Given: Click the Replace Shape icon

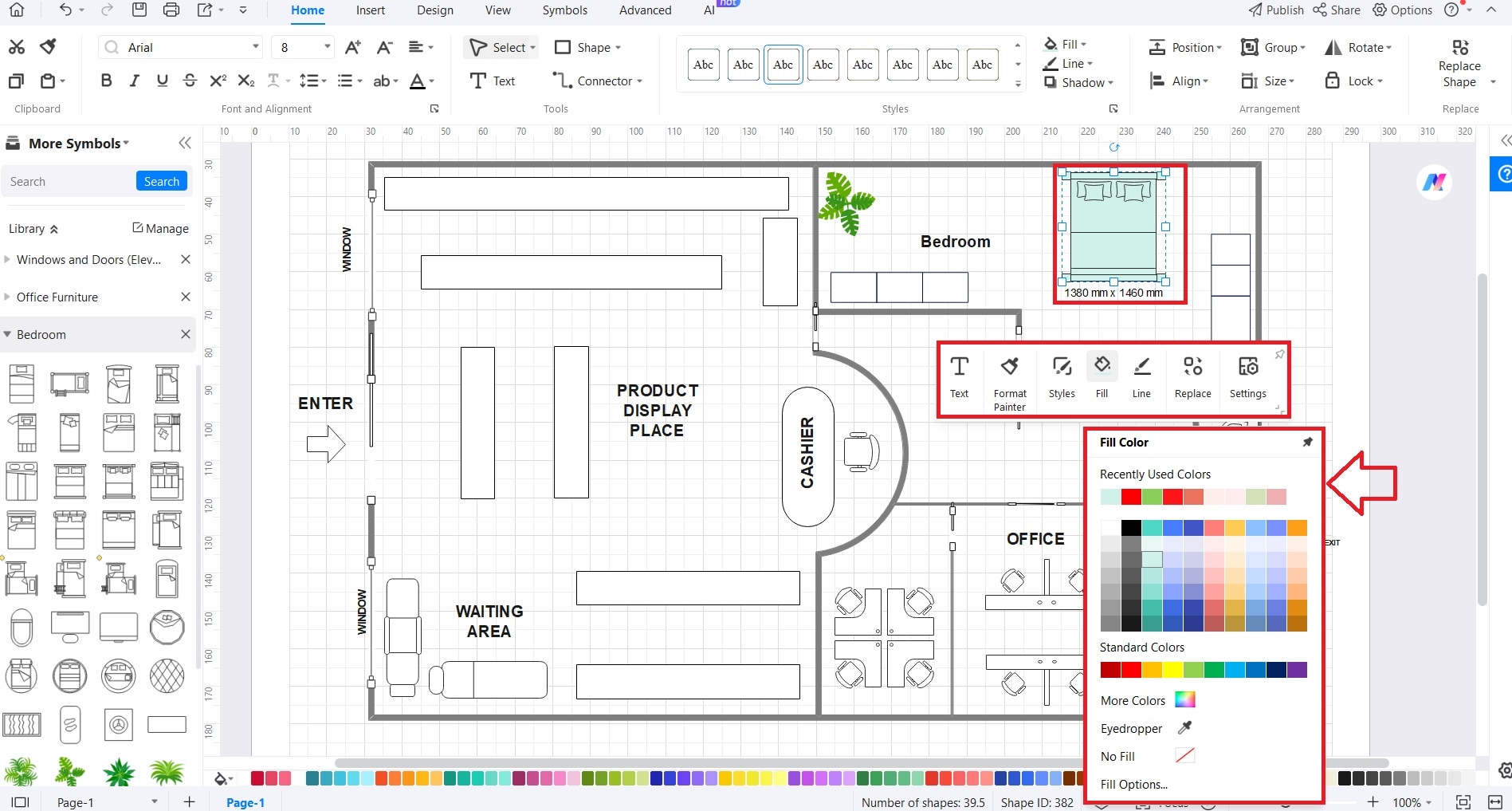Looking at the screenshot, I should [1459, 48].
